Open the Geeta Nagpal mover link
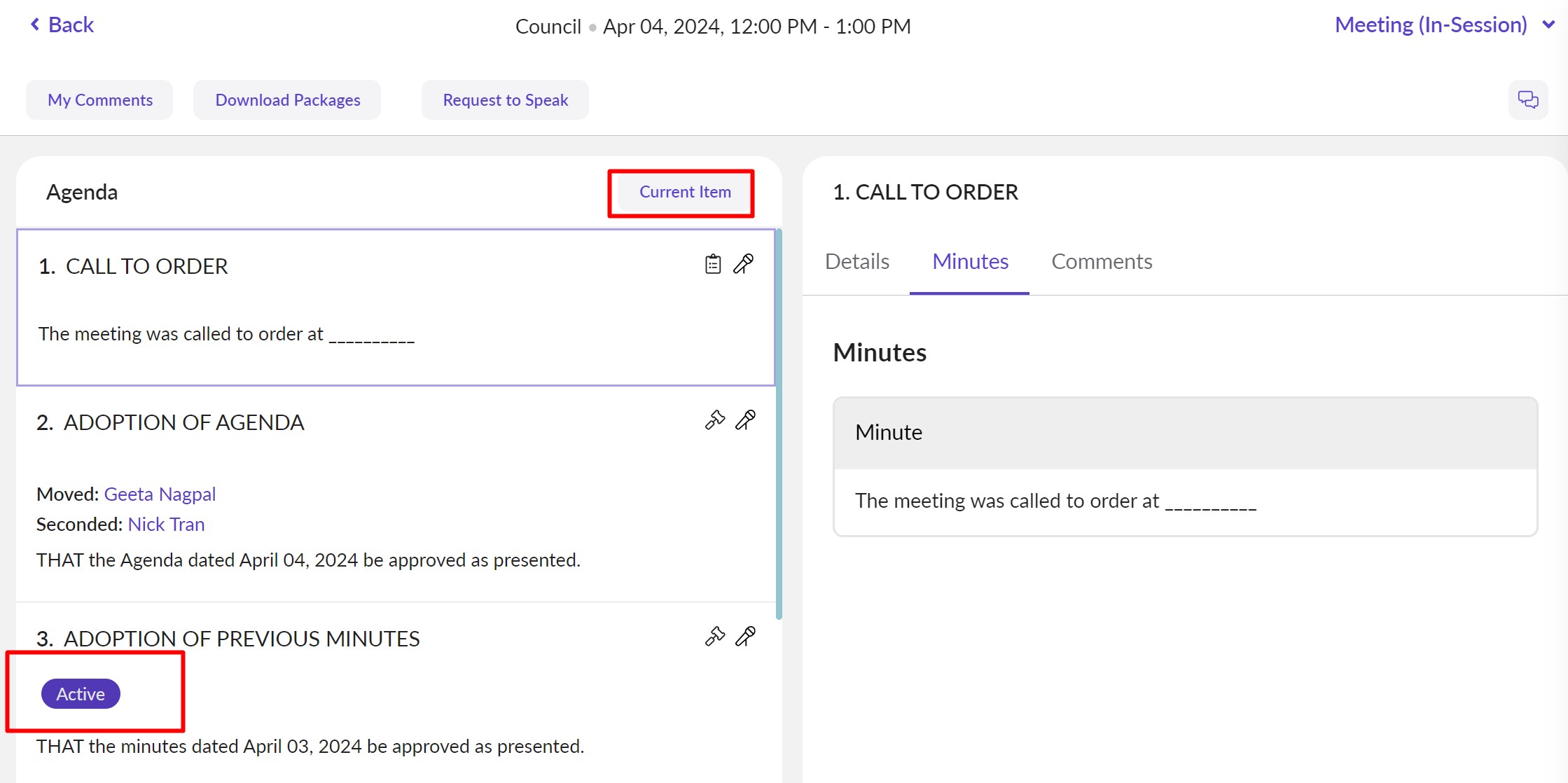This screenshot has width=1568, height=783. (160, 494)
